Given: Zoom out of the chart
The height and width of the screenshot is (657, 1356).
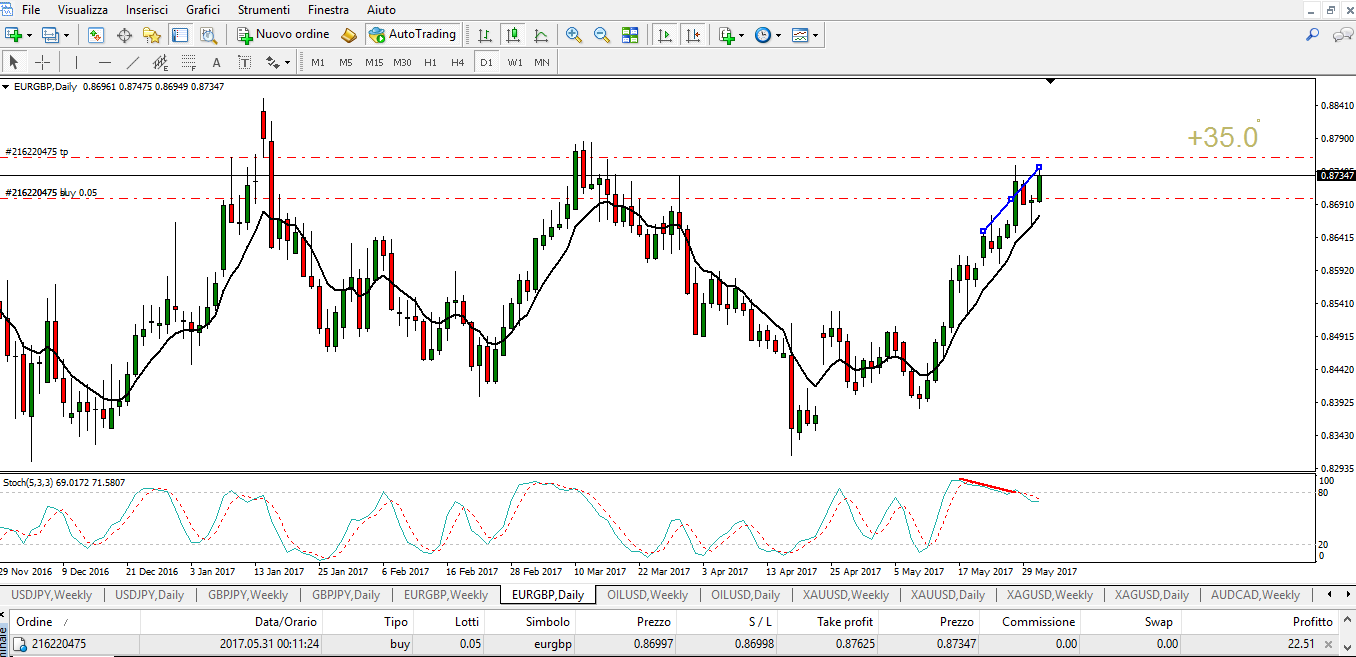Looking at the screenshot, I should click(x=602, y=35).
